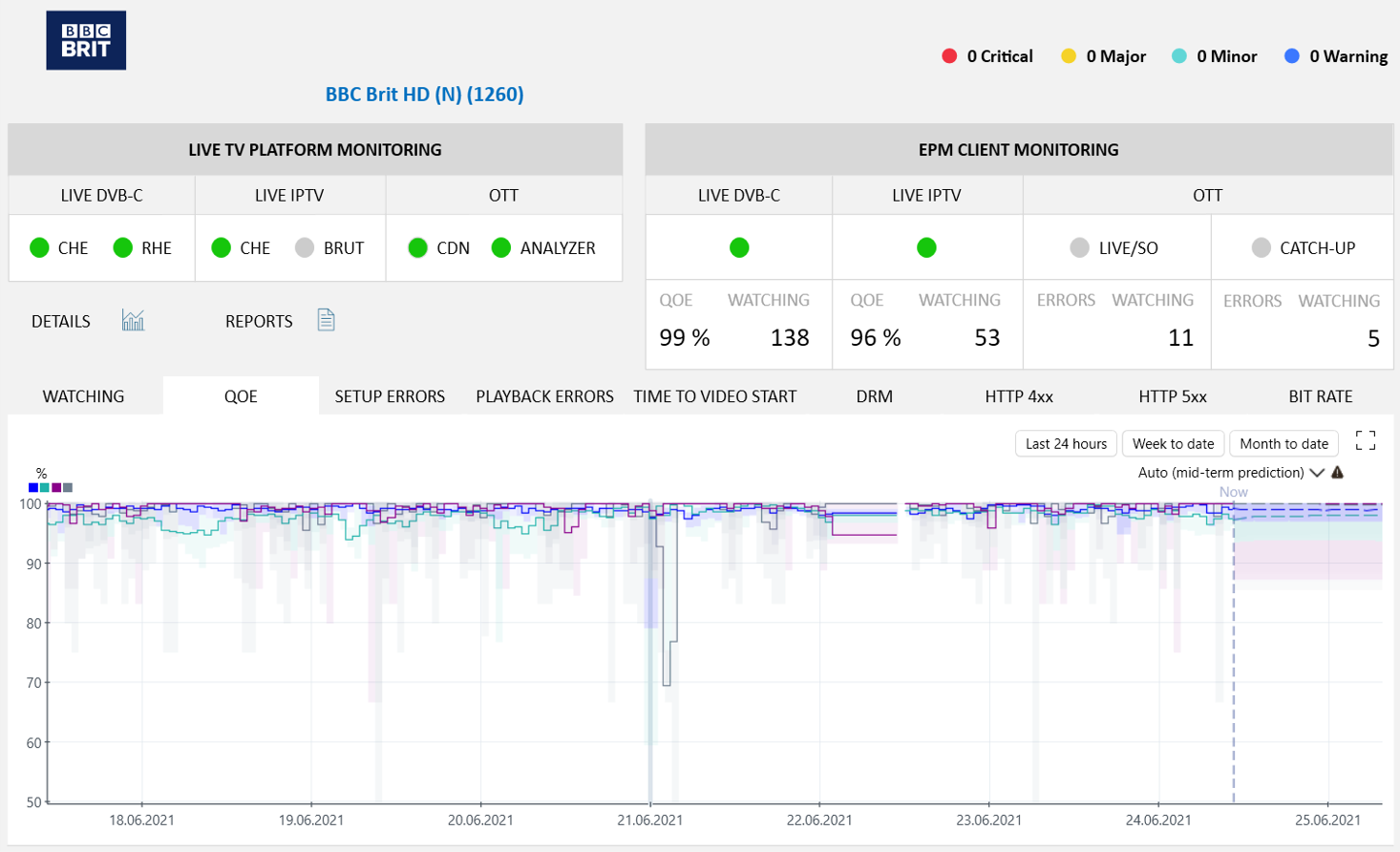Click the LIVE TV PLATFORM MONITORING header

(315, 150)
